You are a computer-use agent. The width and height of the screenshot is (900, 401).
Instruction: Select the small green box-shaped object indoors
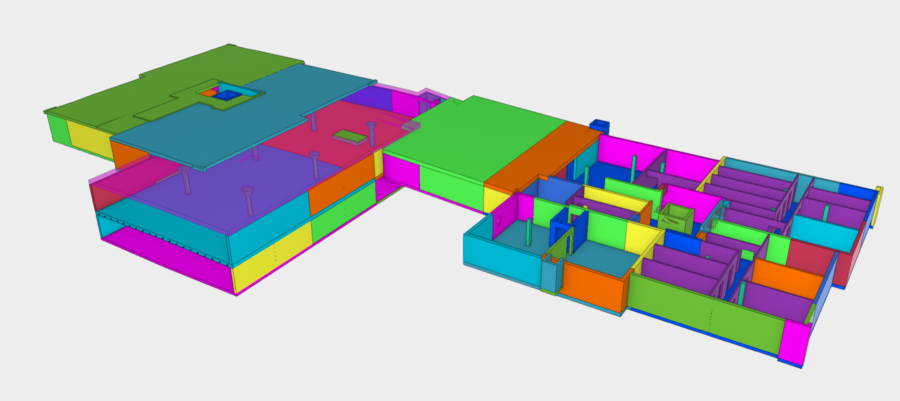[676, 219]
